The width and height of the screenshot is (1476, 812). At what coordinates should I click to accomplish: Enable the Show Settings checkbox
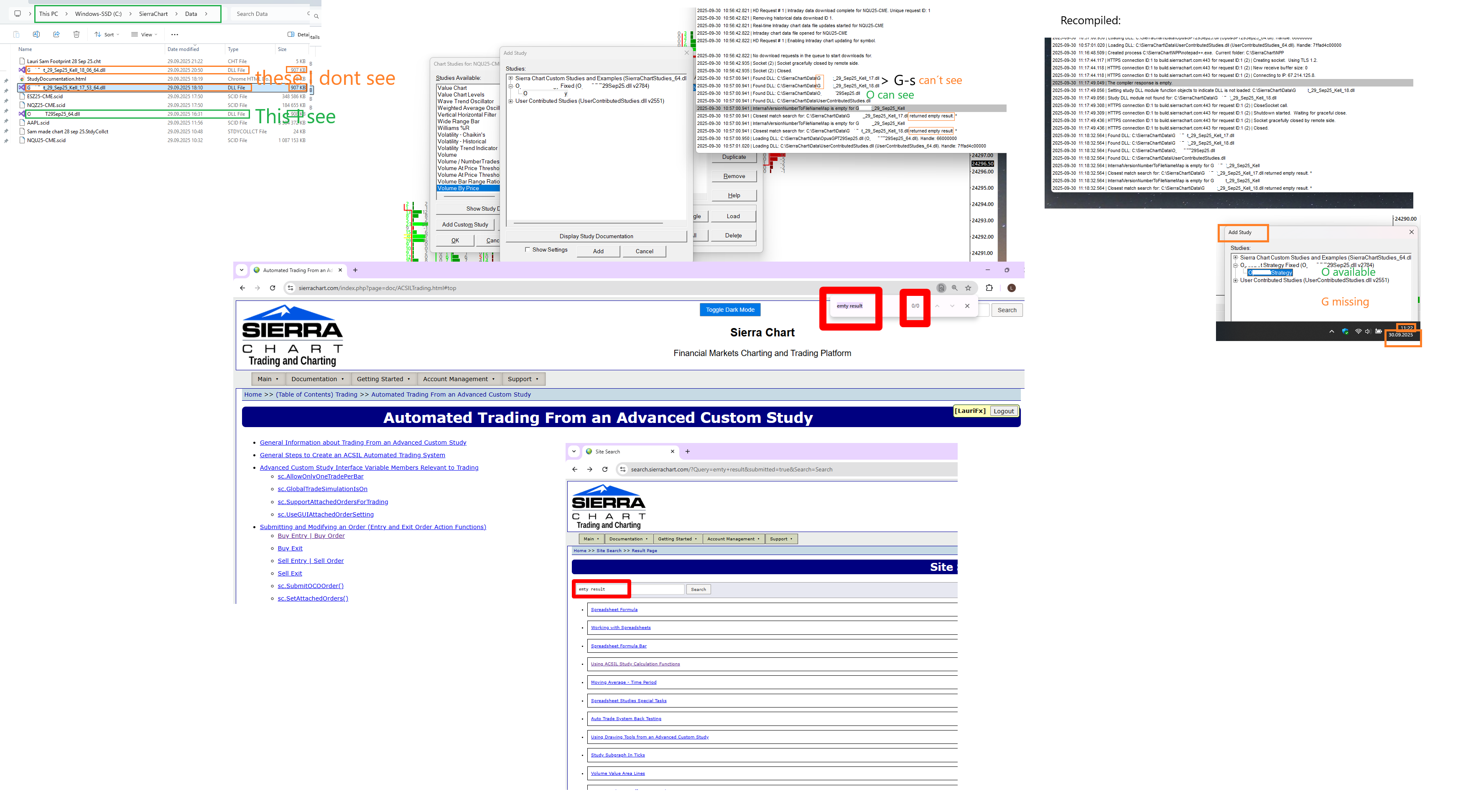coord(527,250)
